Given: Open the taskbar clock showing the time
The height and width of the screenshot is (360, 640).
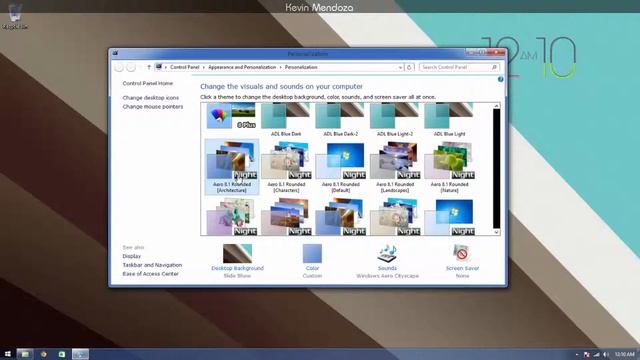Looking at the screenshot, I should pos(624,354).
